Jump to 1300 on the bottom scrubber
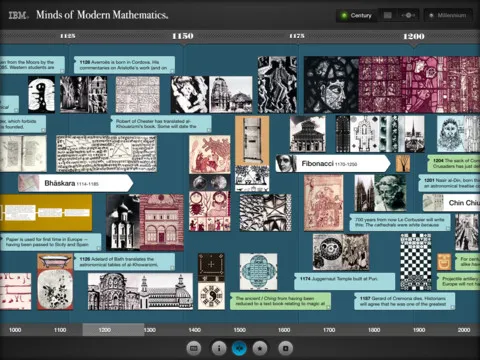This screenshot has height=360, width=480. coord(150,330)
